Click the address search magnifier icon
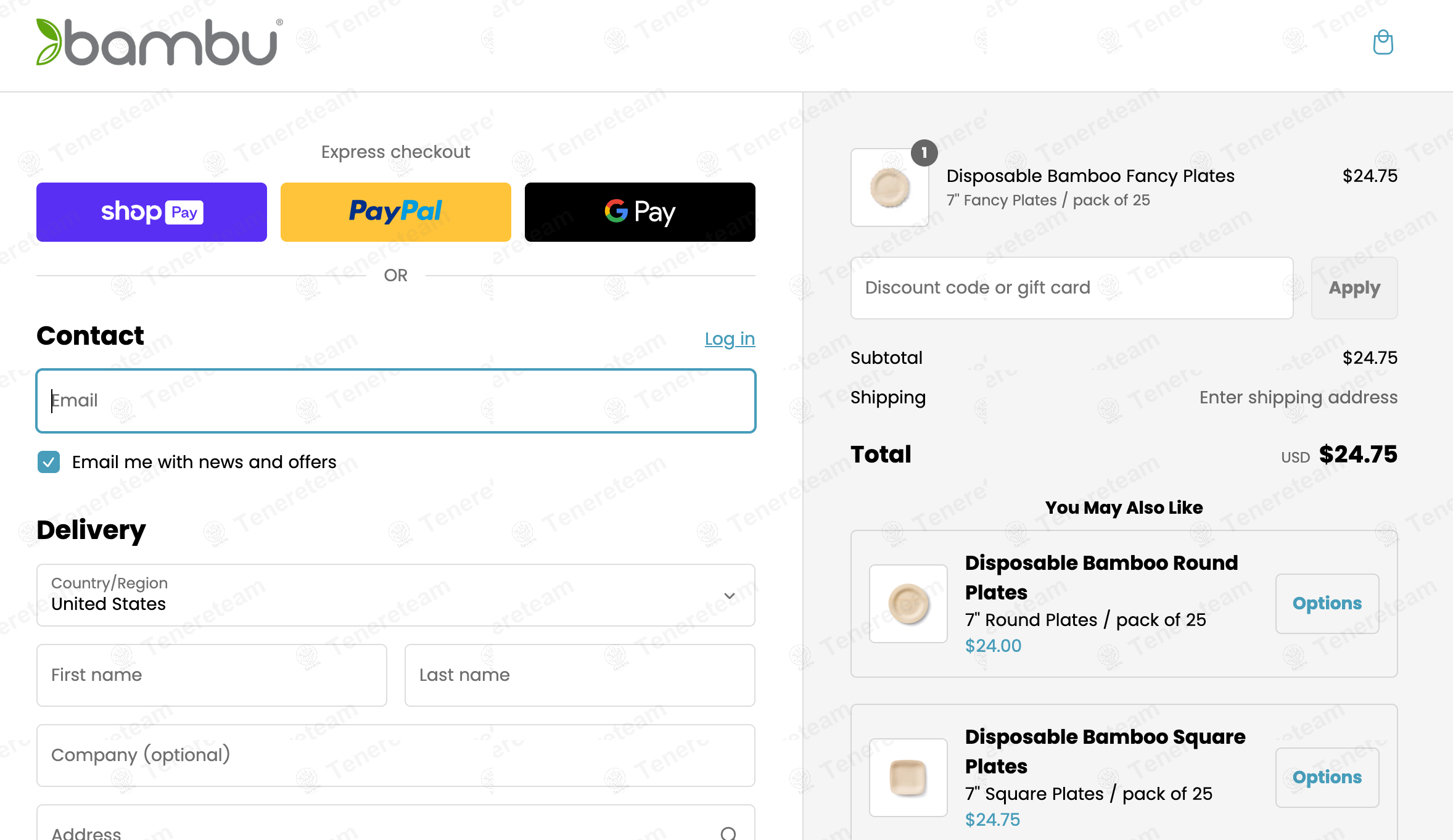 point(728,833)
